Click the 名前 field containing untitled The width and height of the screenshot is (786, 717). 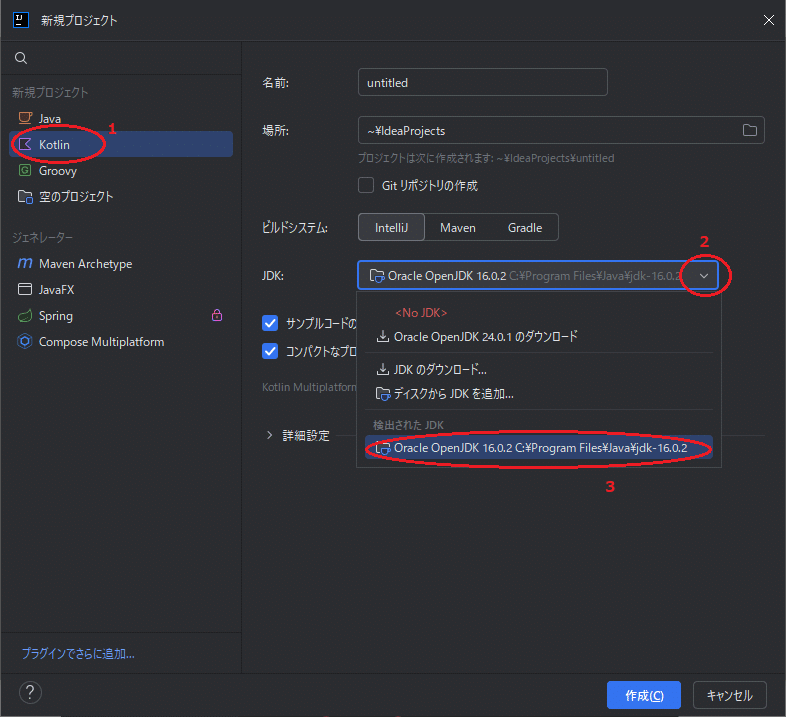(x=483, y=82)
